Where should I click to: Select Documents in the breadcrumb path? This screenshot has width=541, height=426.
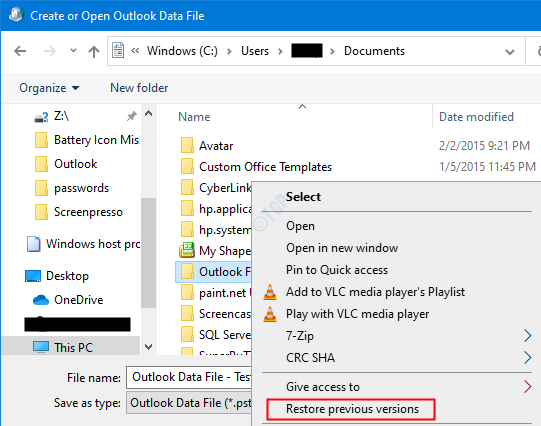pos(374,51)
